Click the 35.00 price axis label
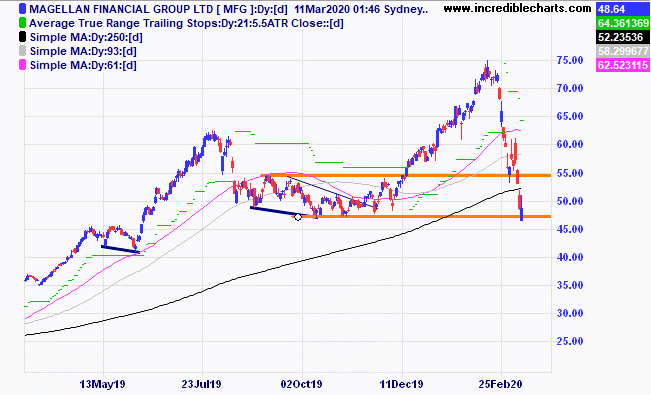 tap(570, 285)
